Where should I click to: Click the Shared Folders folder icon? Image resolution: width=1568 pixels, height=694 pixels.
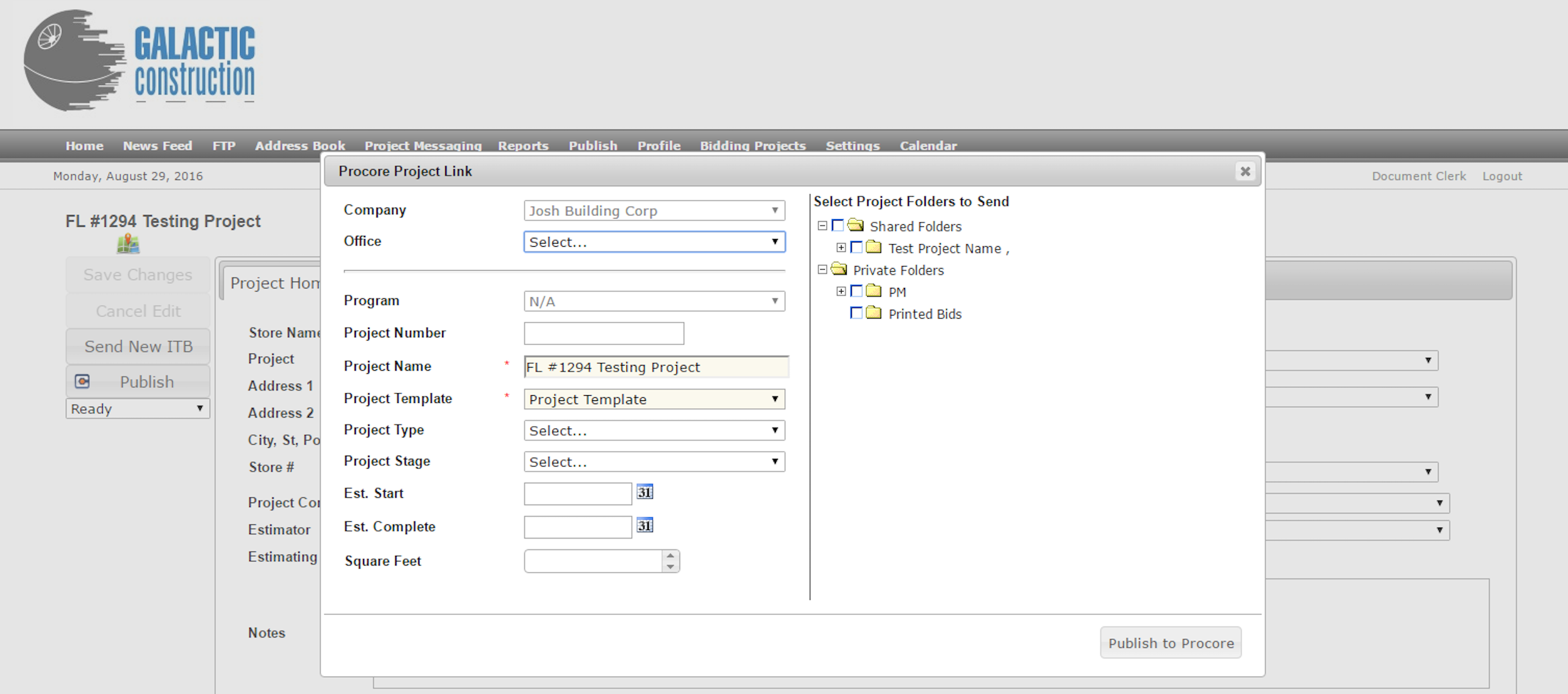point(855,226)
